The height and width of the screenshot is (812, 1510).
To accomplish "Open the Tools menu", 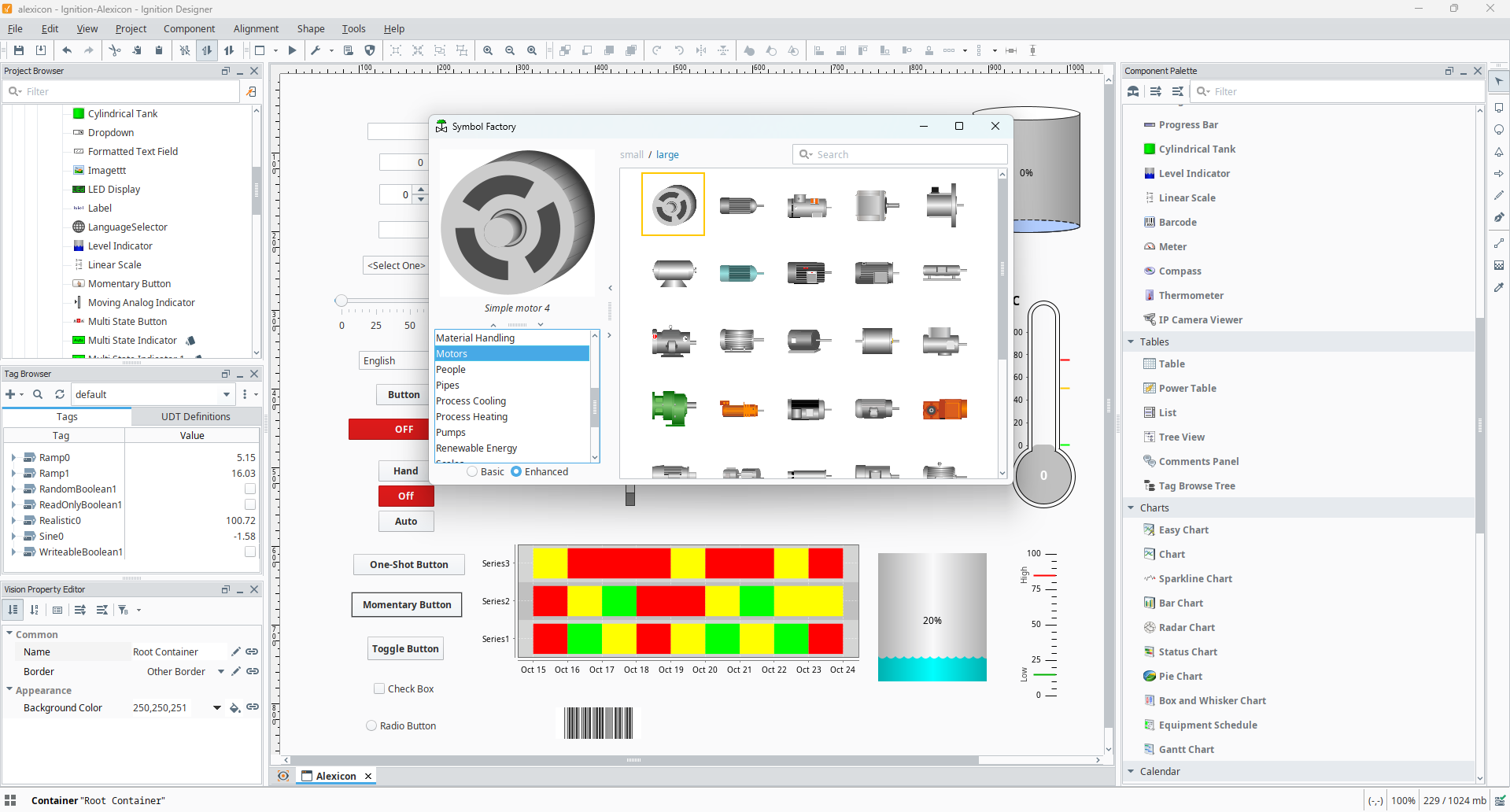I will [x=353, y=28].
